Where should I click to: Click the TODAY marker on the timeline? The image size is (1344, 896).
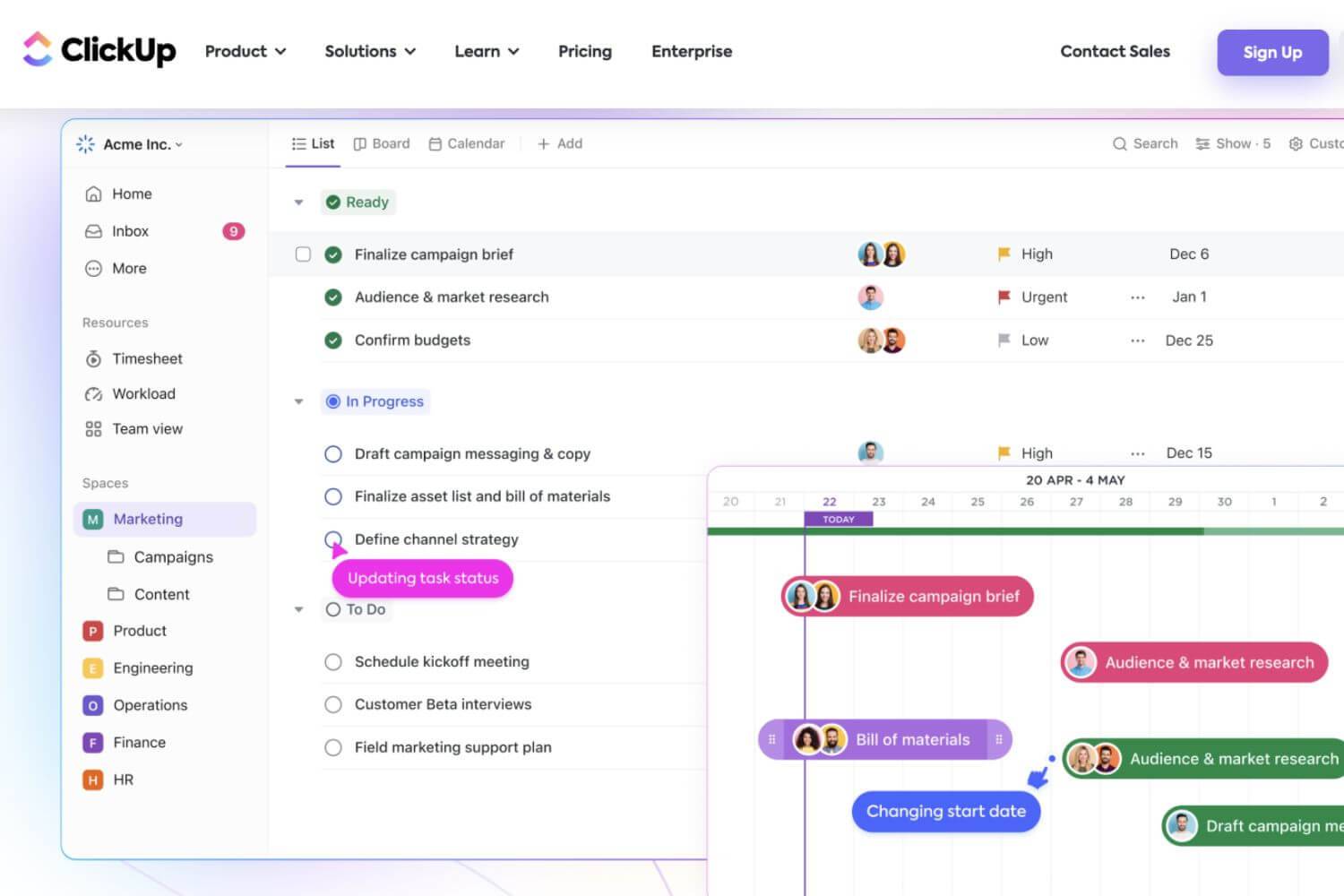coord(839,519)
